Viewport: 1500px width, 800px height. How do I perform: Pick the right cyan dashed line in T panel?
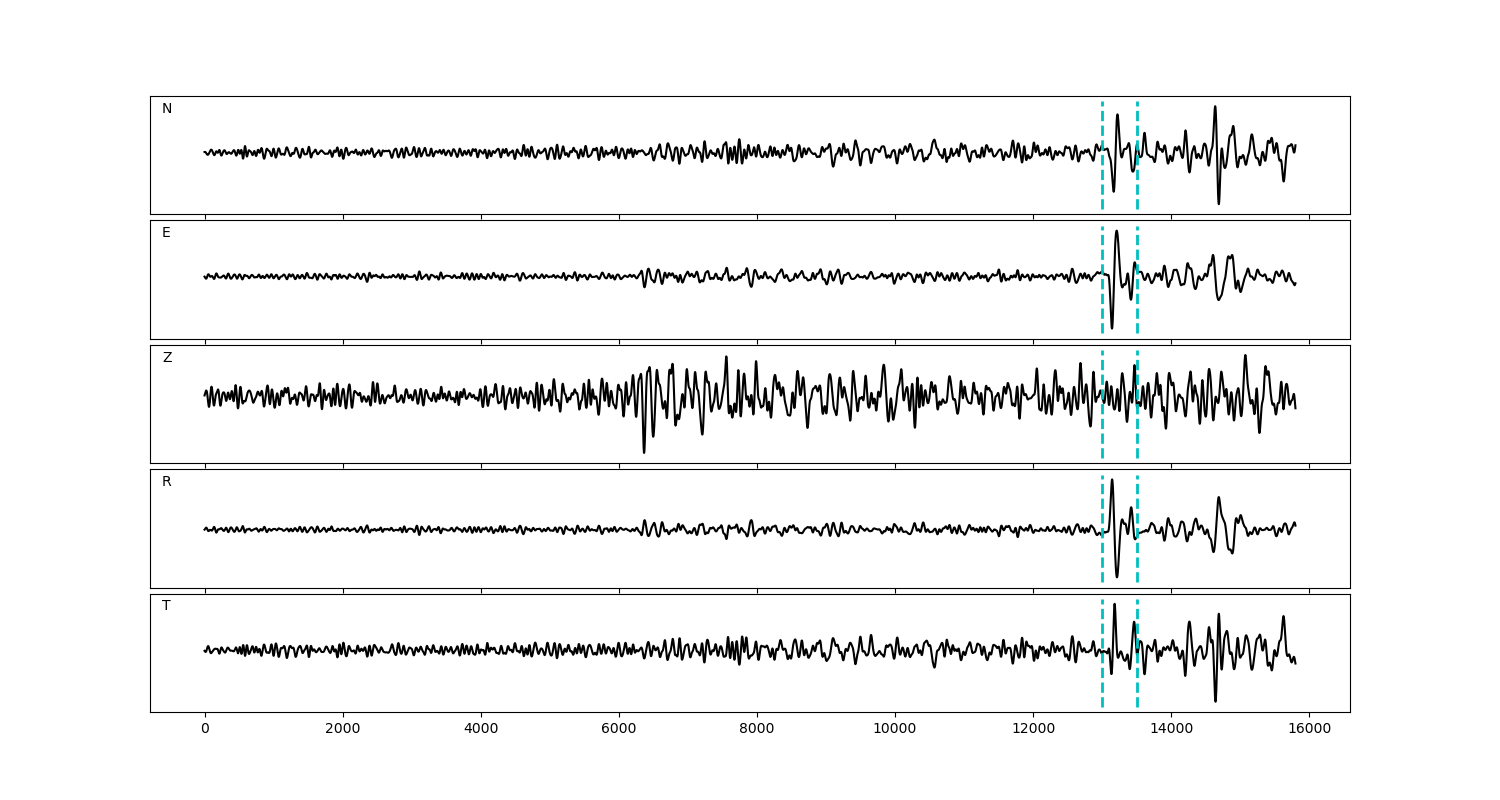coord(1137,680)
